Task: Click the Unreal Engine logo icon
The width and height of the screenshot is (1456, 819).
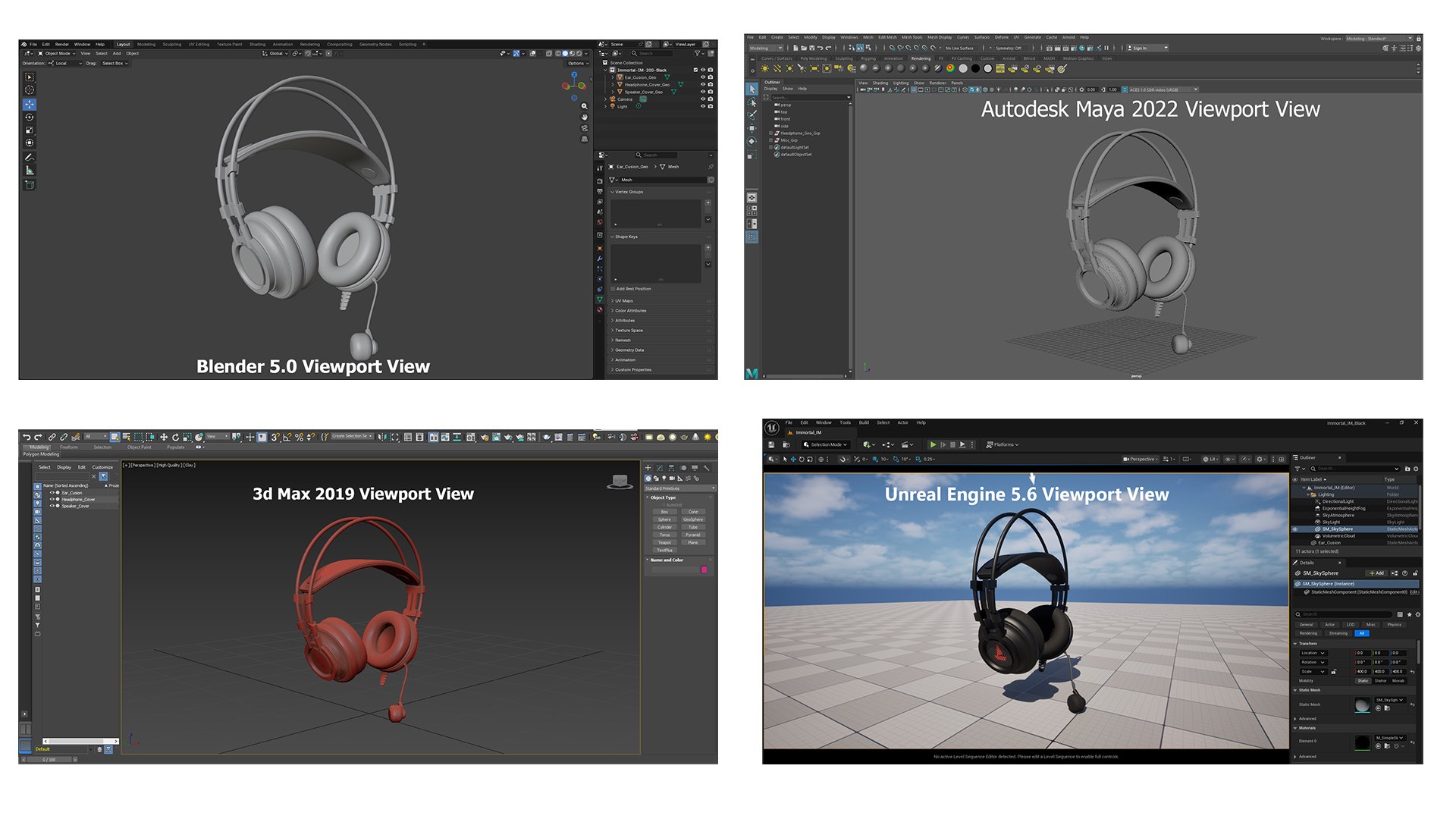Action: click(772, 428)
